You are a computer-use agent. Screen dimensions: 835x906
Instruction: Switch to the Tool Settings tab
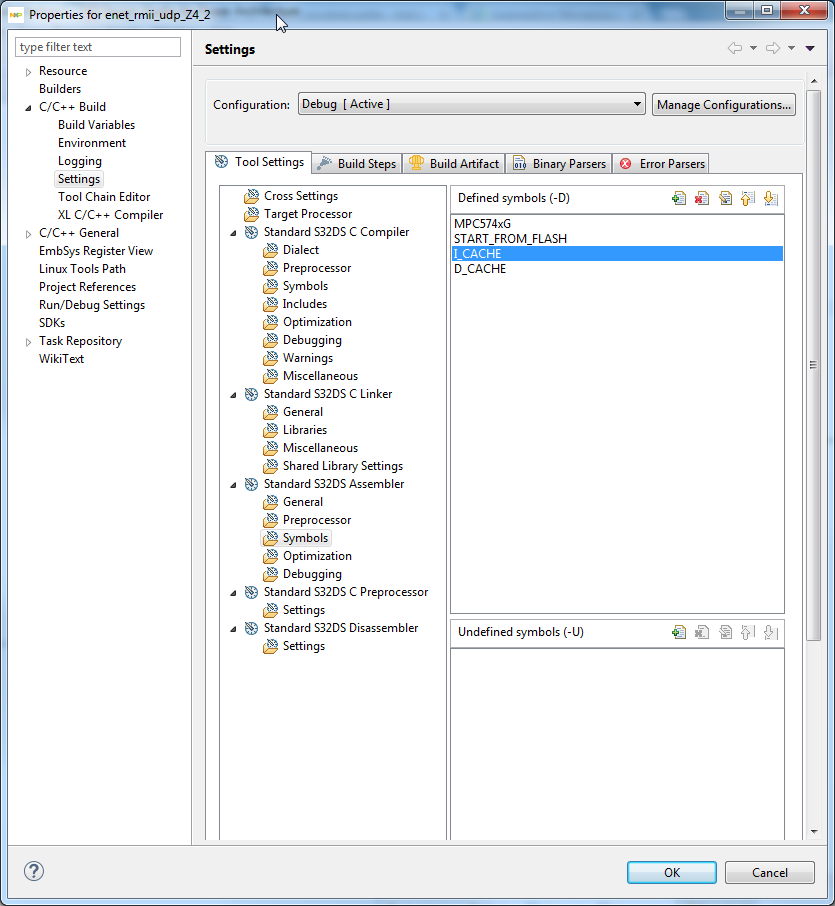click(x=259, y=162)
